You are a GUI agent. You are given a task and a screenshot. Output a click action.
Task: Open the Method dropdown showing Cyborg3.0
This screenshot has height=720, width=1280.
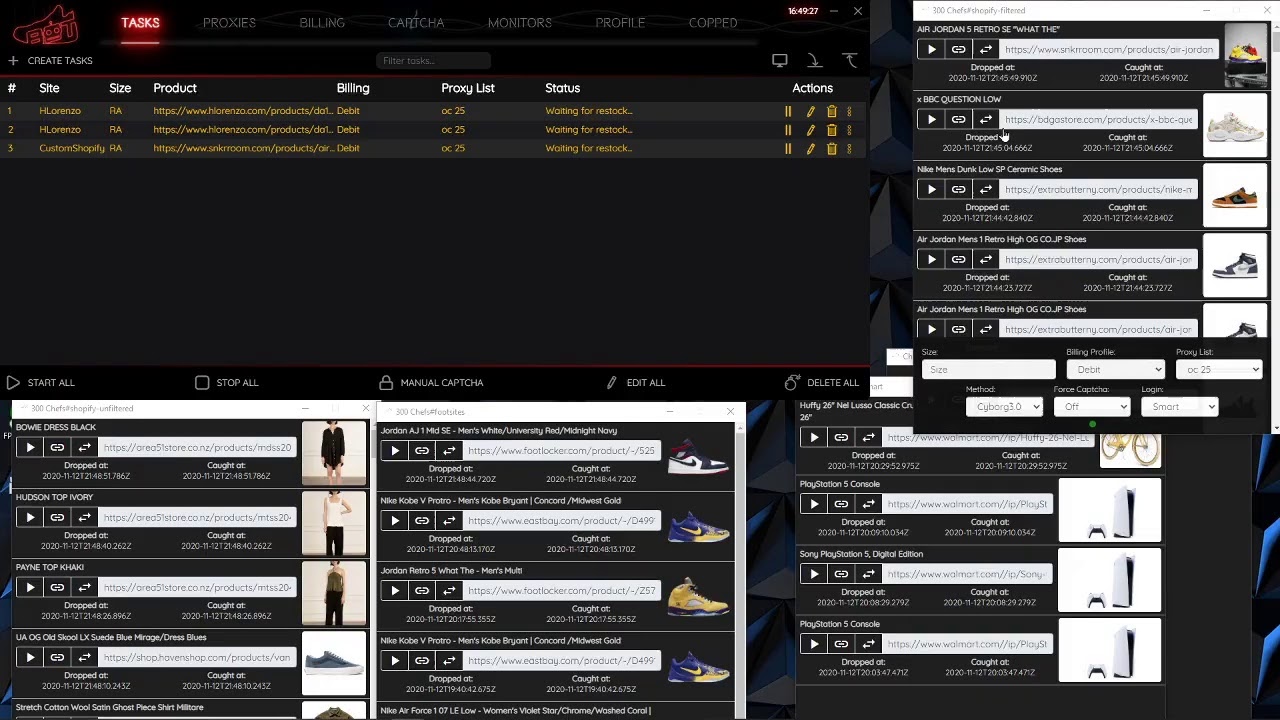(1005, 406)
